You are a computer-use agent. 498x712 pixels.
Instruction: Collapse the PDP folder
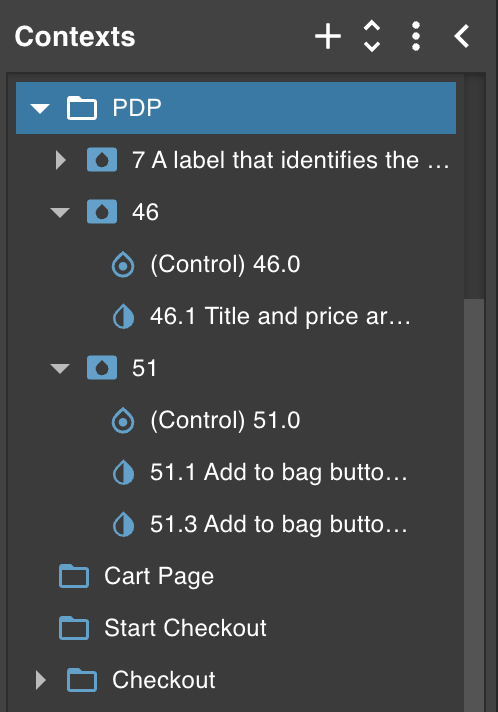tap(40, 109)
